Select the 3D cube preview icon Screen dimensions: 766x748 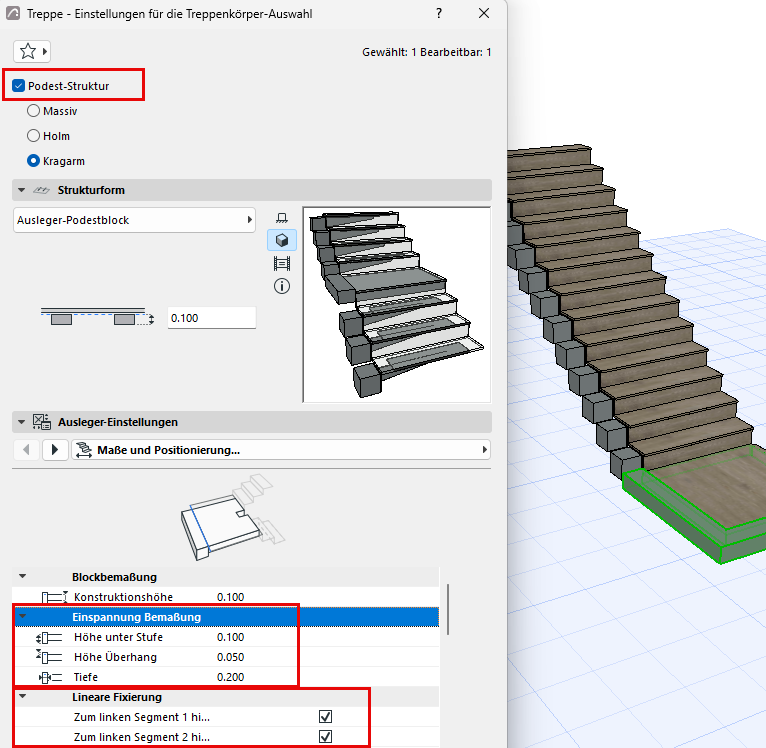[x=282, y=240]
